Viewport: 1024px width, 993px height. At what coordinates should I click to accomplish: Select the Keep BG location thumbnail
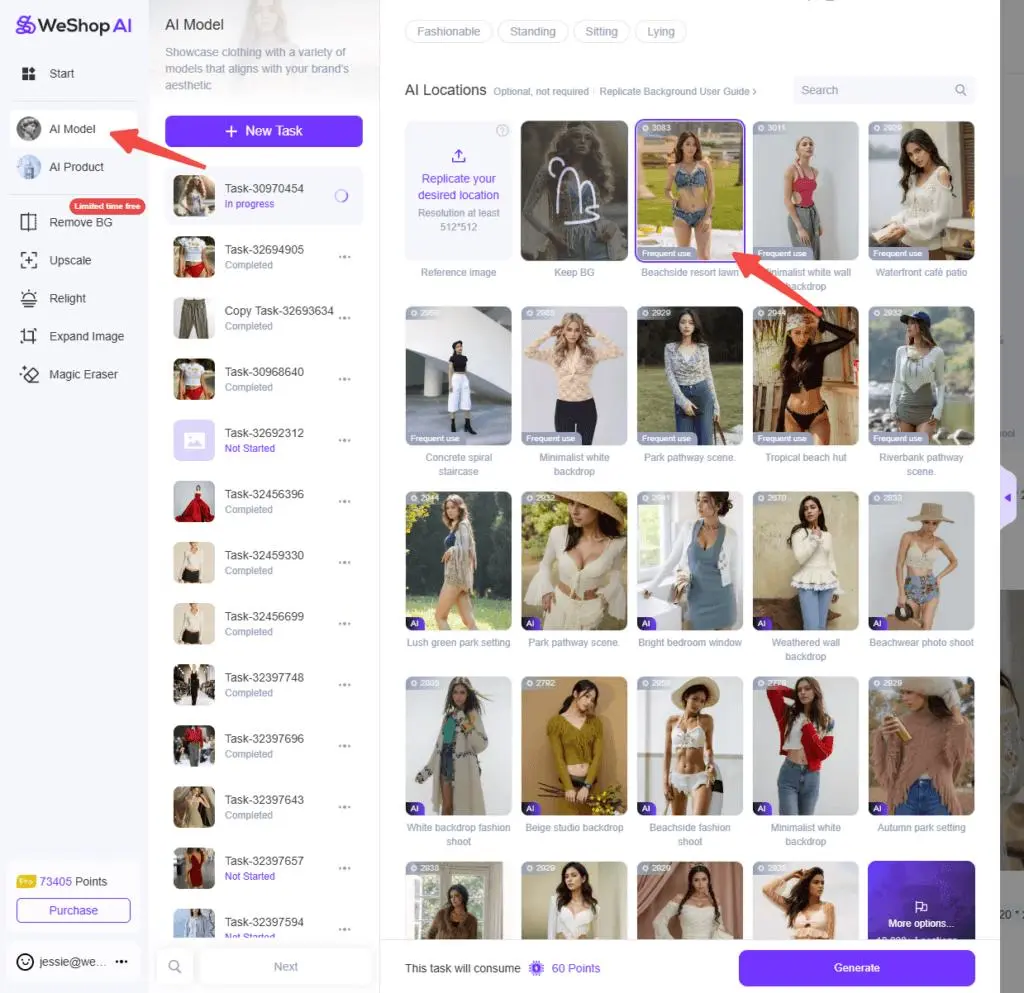point(574,191)
